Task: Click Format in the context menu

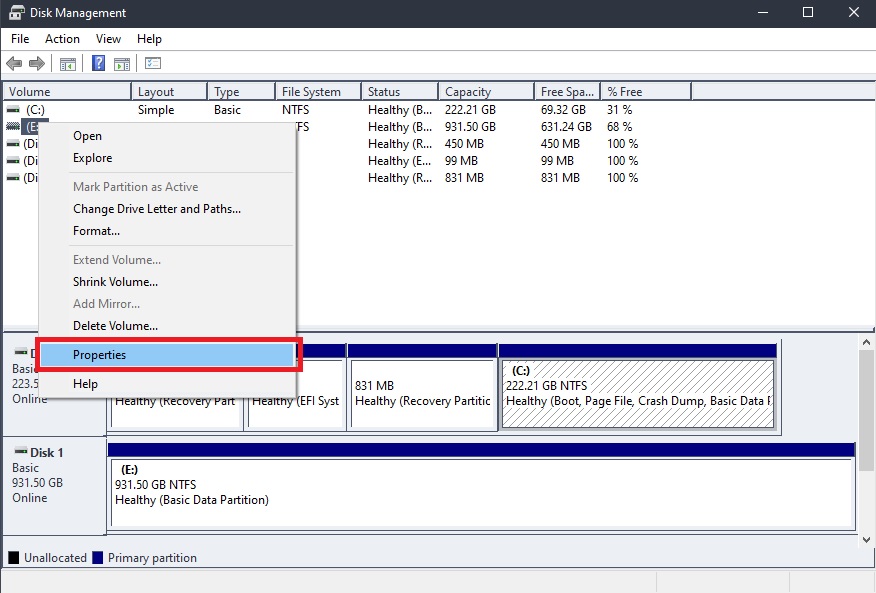Action: (x=96, y=231)
